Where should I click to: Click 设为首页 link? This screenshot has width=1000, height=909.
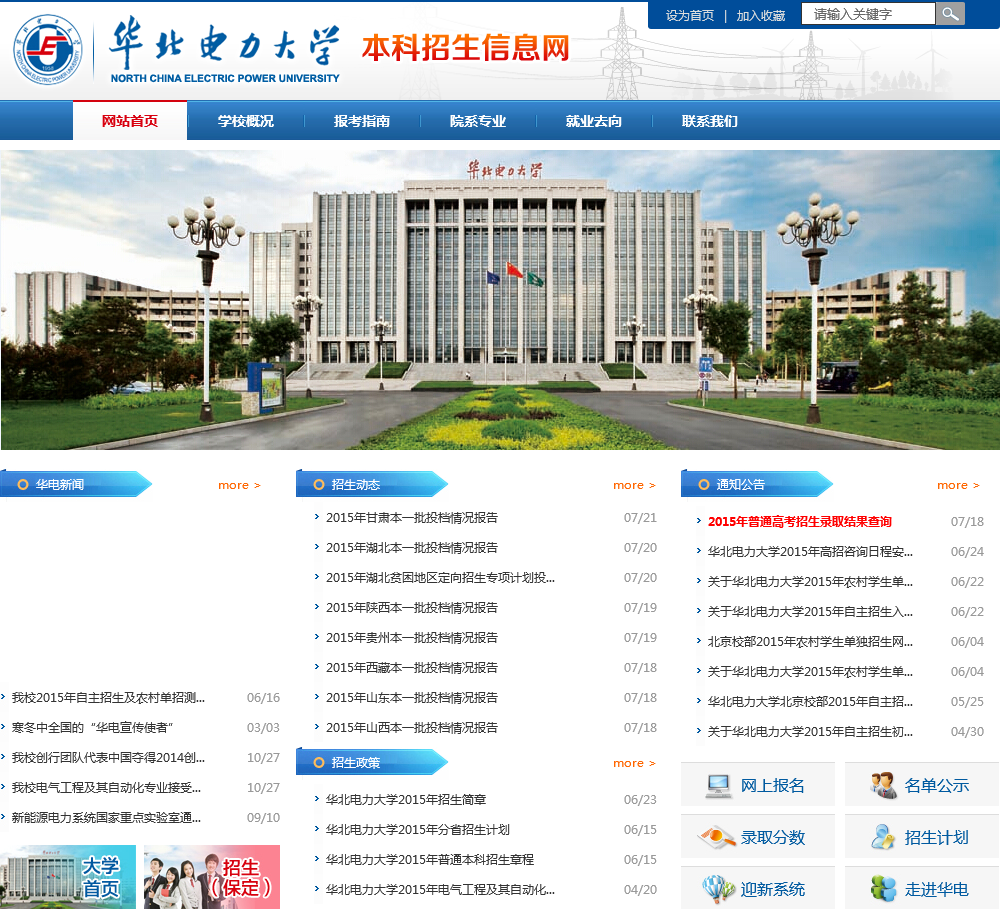(x=689, y=15)
